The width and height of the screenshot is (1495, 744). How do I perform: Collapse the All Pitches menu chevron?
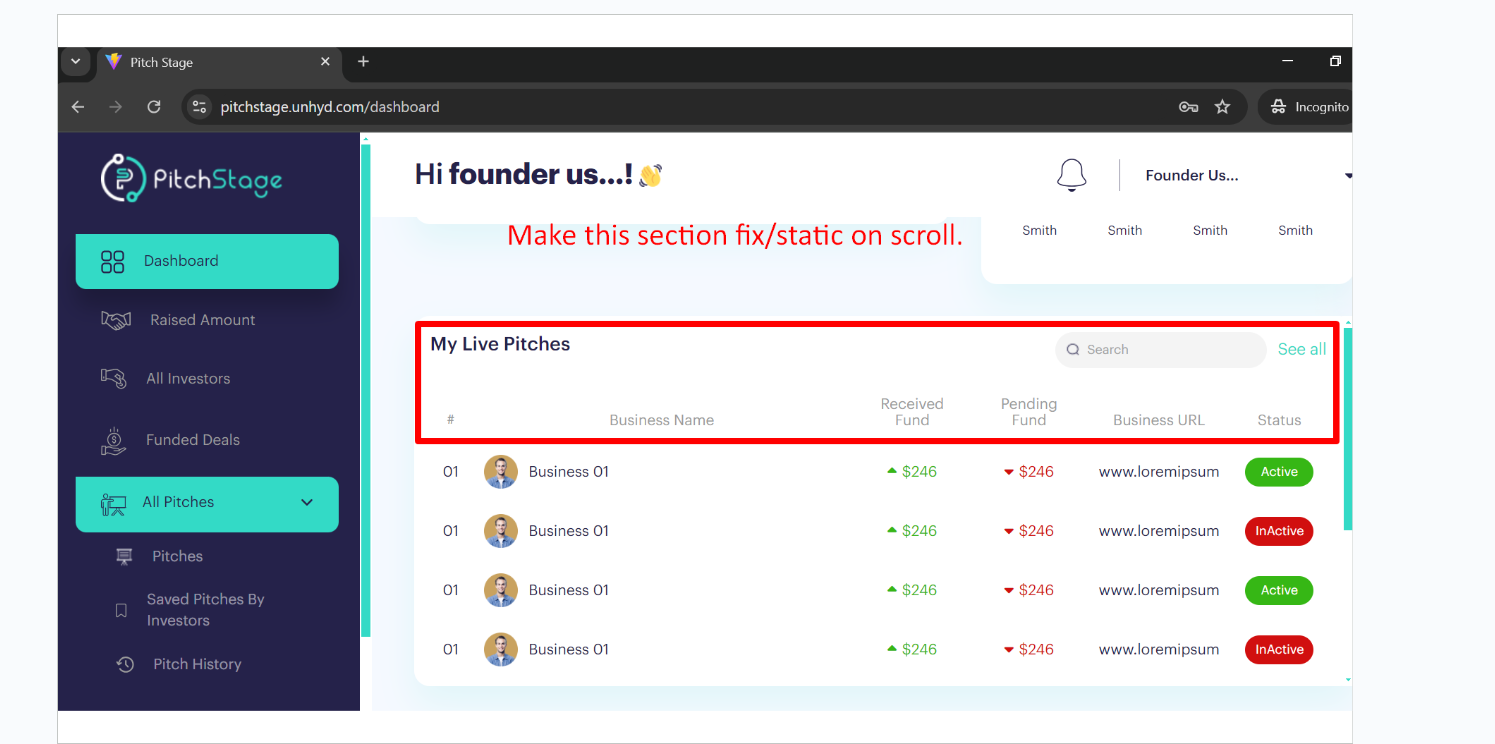point(307,502)
